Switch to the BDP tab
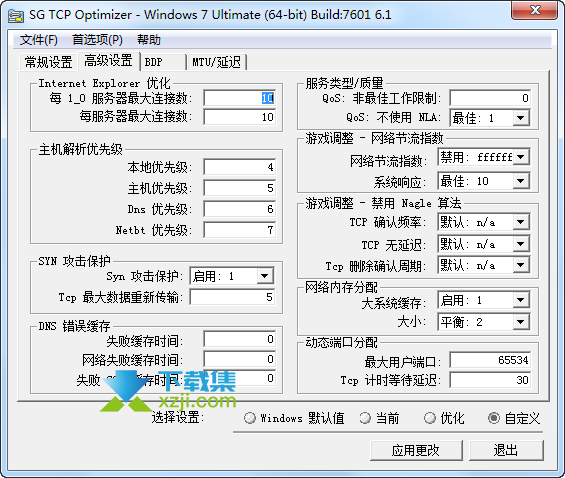 pos(163,62)
